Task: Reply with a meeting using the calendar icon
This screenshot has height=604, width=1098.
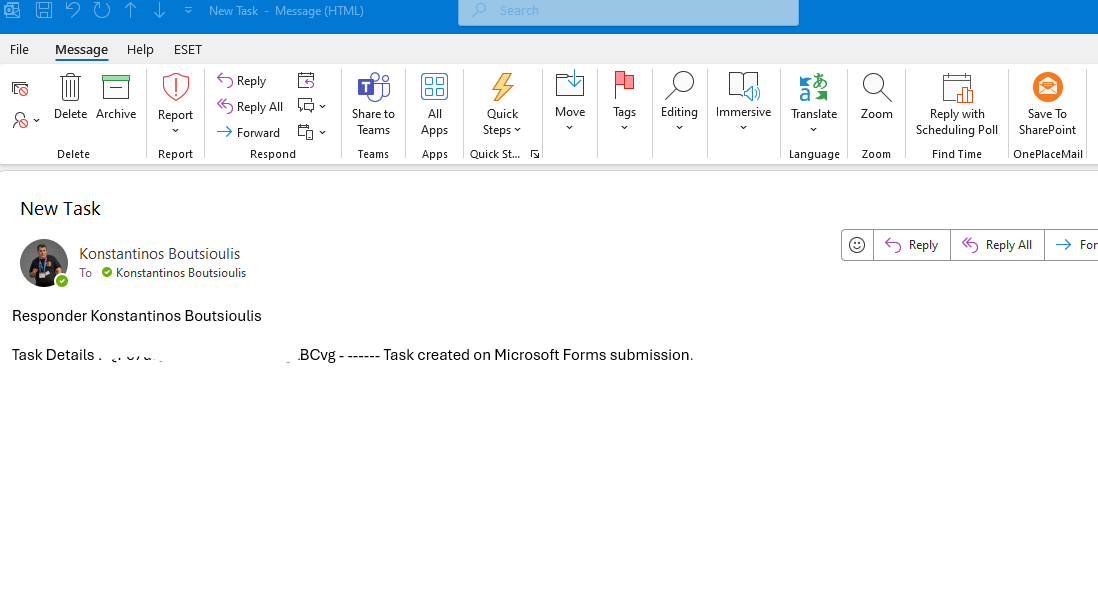Action: point(306,80)
